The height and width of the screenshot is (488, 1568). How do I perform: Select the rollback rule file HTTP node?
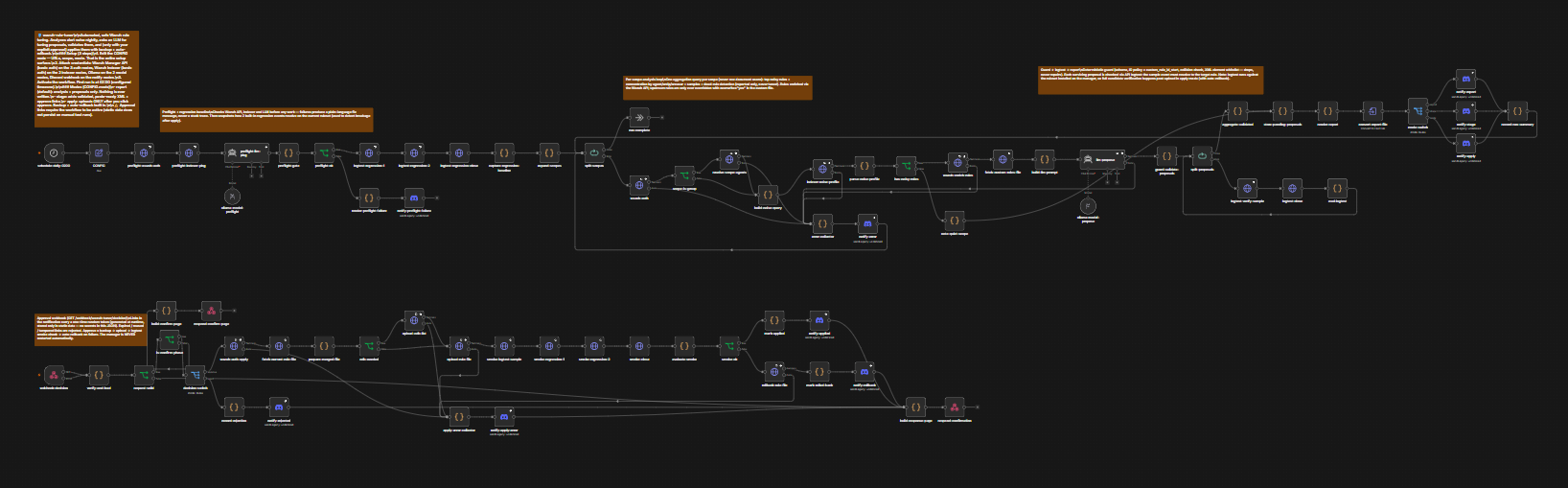[774, 372]
